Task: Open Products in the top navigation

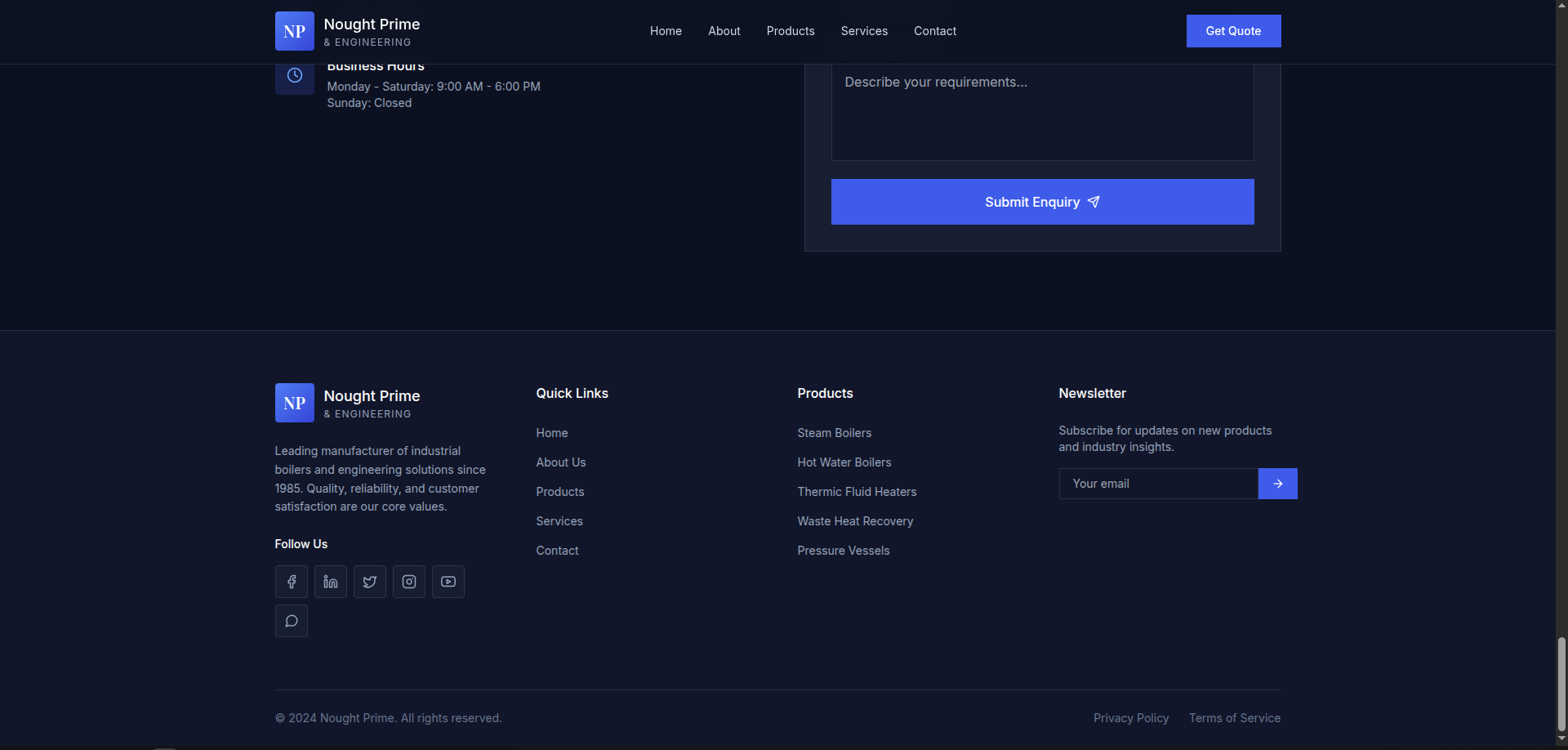Action: point(790,31)
